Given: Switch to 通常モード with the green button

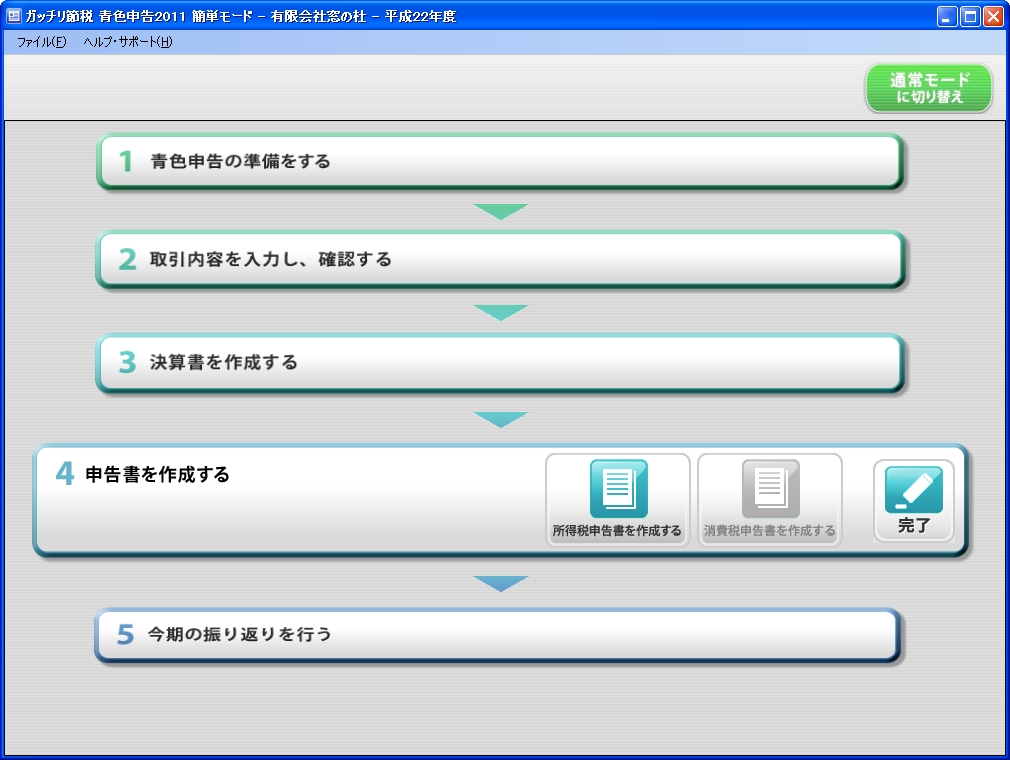Looking at the screenshot, I should coord(927,88).
